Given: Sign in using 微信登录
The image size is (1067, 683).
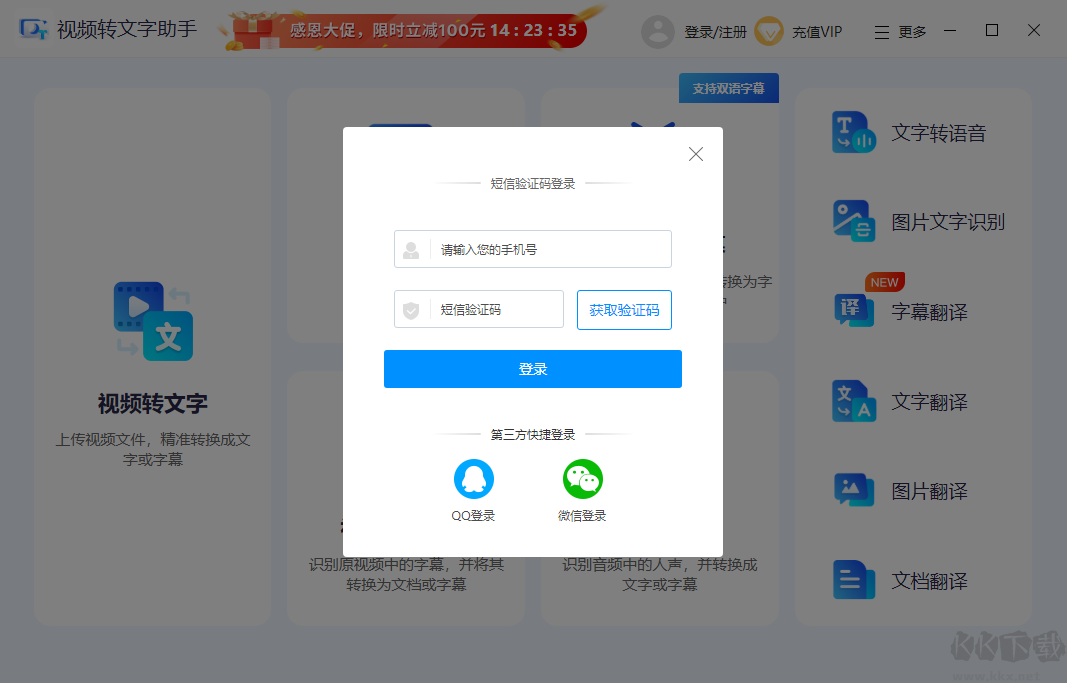Looking at the screenshot, I should click(583, 489).
